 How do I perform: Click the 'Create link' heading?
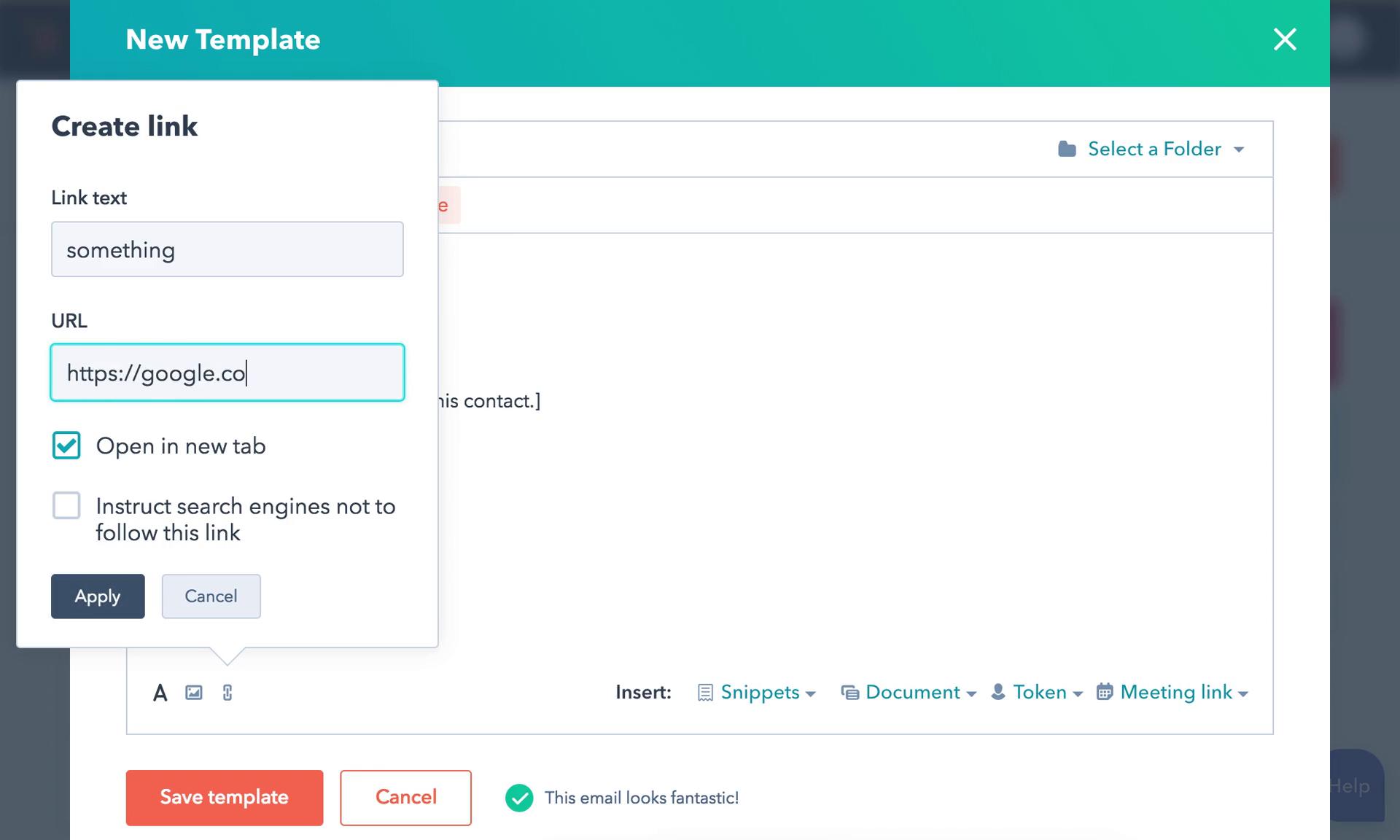pos(125,126)
